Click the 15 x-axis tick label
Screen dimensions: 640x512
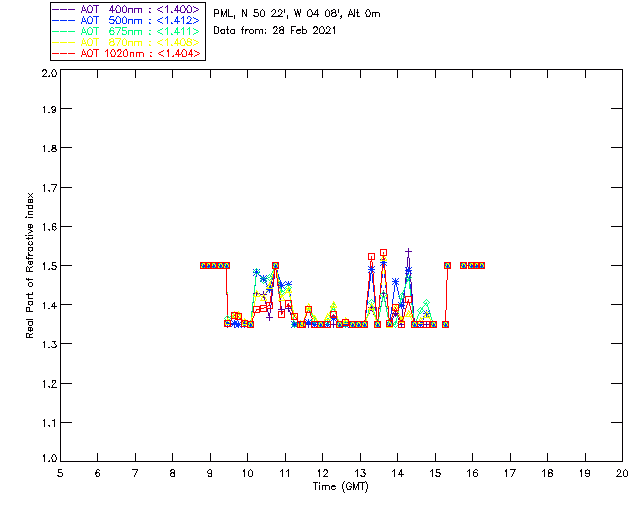(435, 473)
